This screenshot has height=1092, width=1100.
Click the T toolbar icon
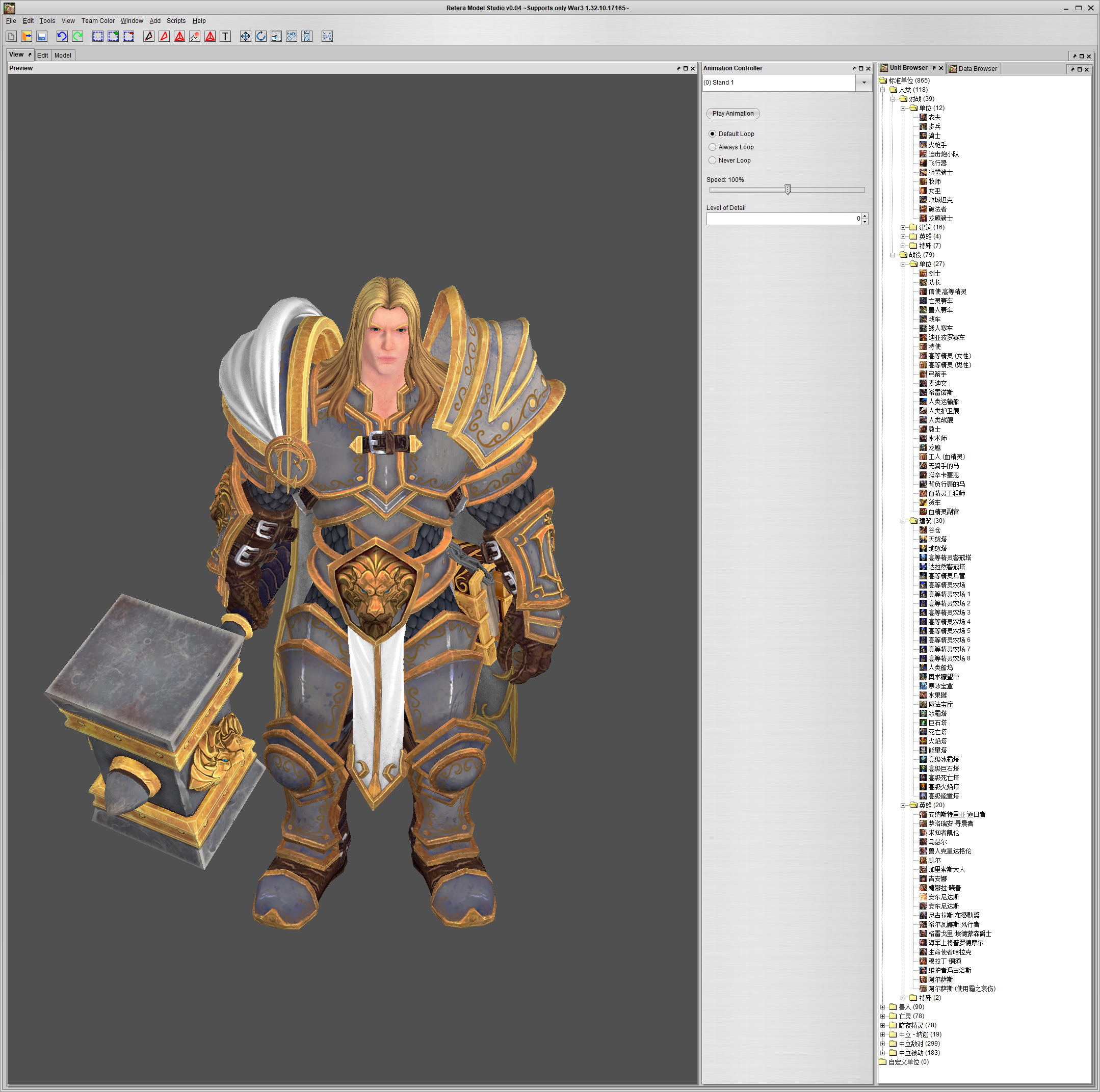[x=225, y=36]
